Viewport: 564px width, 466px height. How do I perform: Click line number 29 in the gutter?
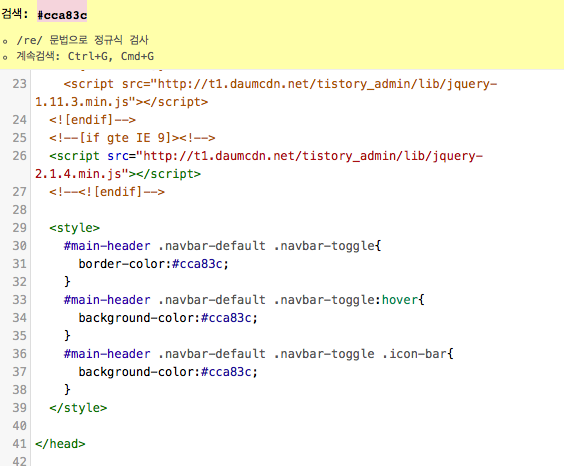(19, 228)
